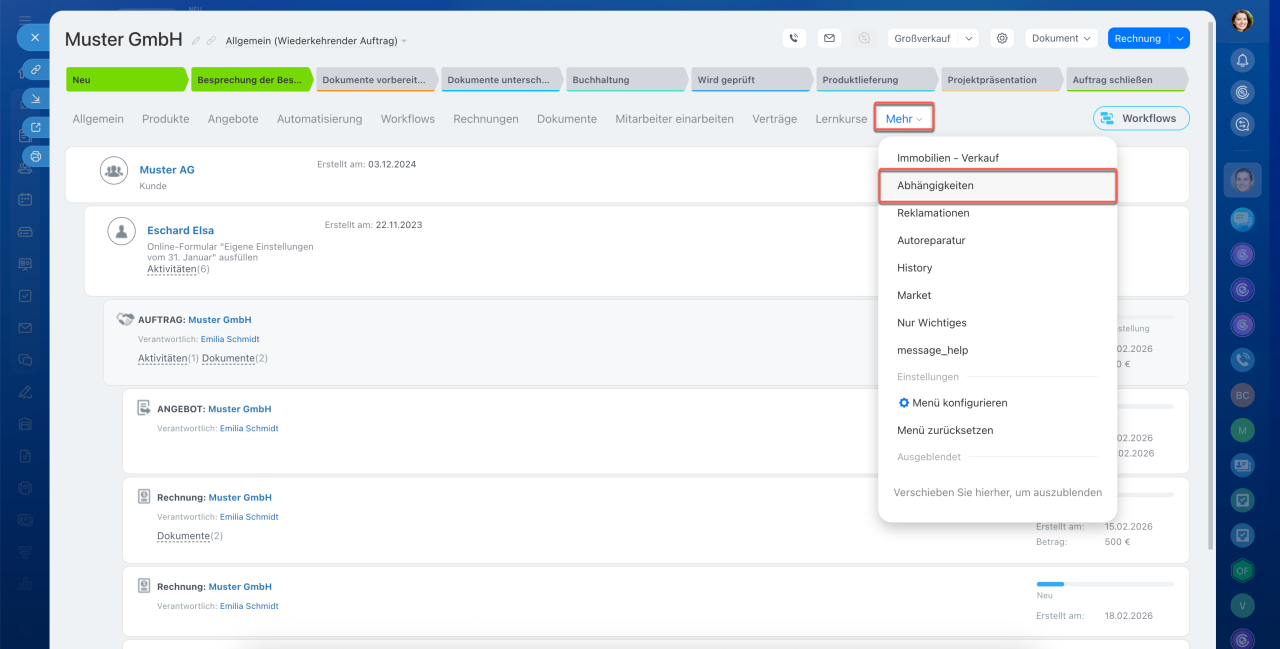
Task: Click Menü konfigurieren option
Action: coord(959,403)
